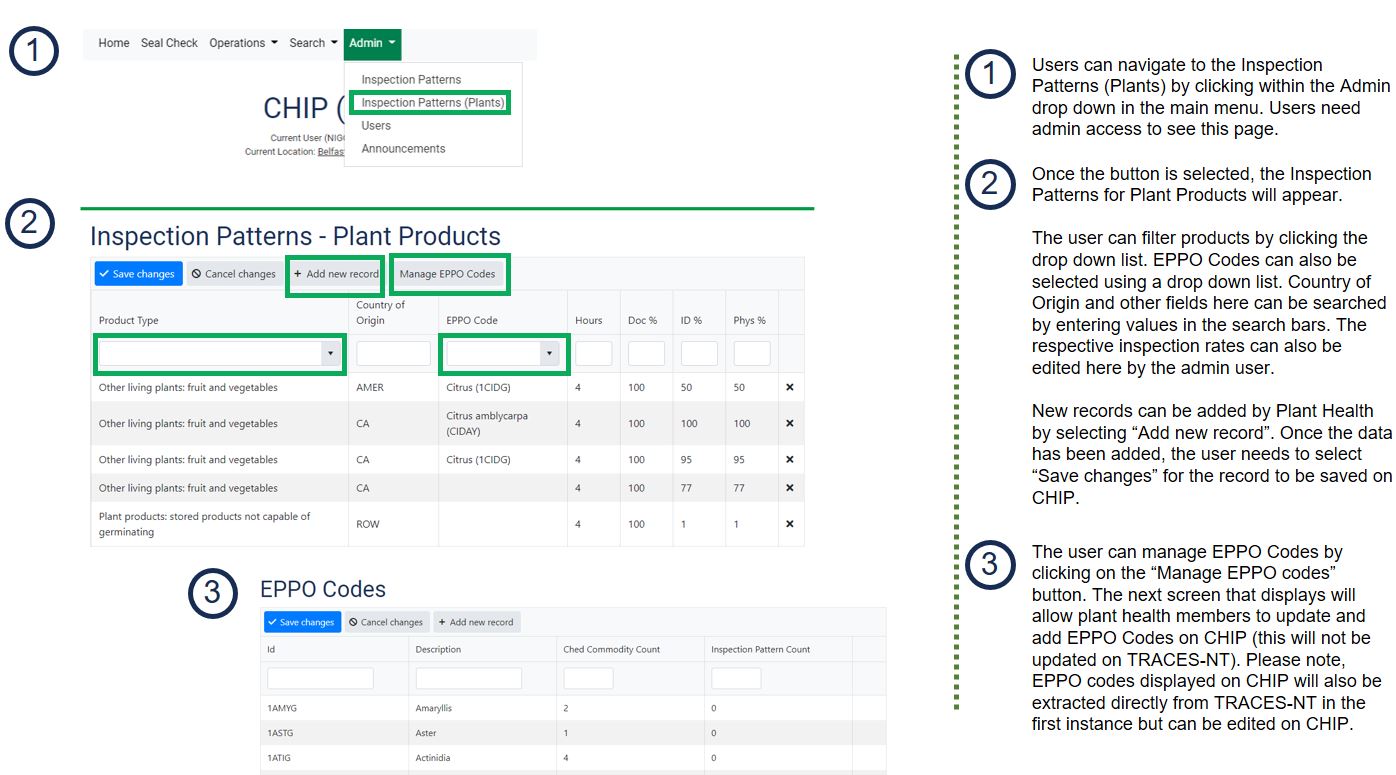Viewport: 1396px width, 775px height.
Task: Add new record to Inspection Patterns
Action: 336,274
